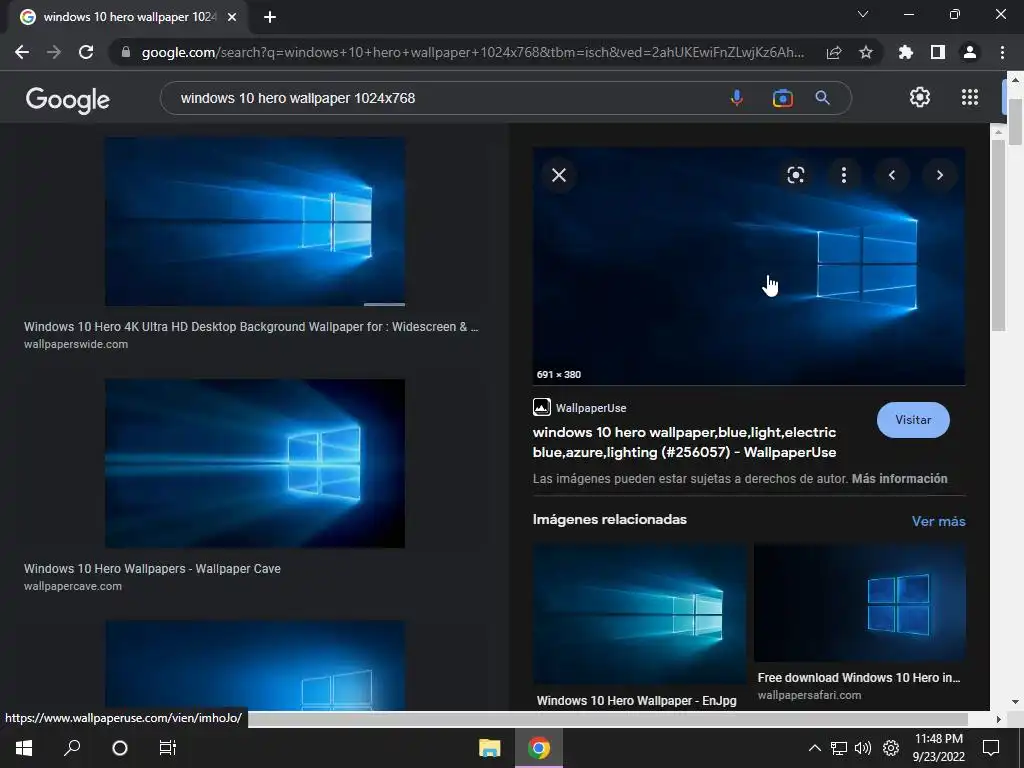1024x768 pixels.
Task: Open windows 10 hero wallpaper title link
Action: click(684, 442)
